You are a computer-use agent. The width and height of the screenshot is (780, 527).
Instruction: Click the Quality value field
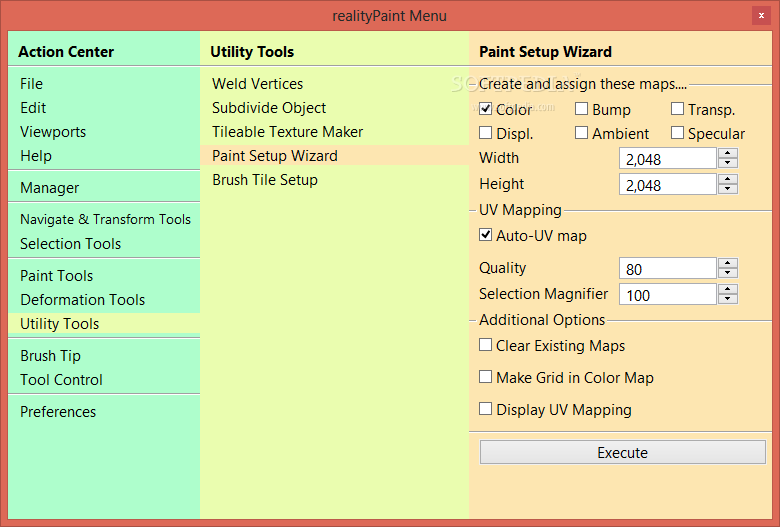coord(668,268)
